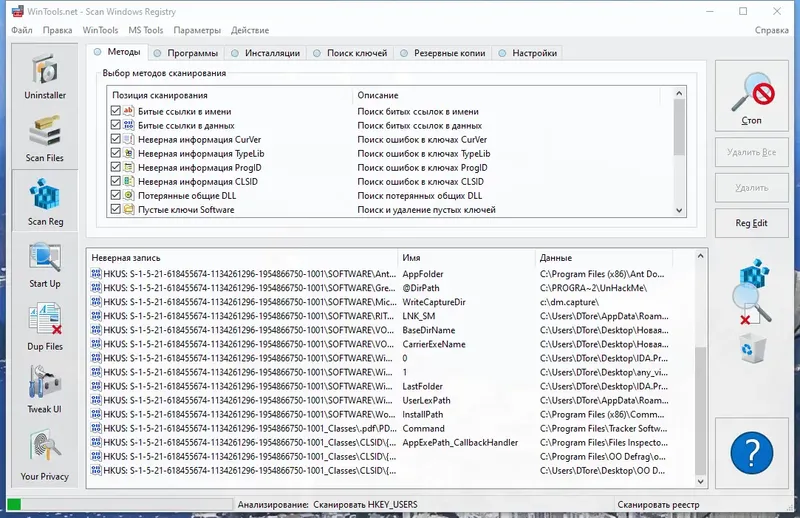The width and height of the screenshot is (800, 518).
Task: Open the Tweak UI tool
Action: click(x=45, y=390)
